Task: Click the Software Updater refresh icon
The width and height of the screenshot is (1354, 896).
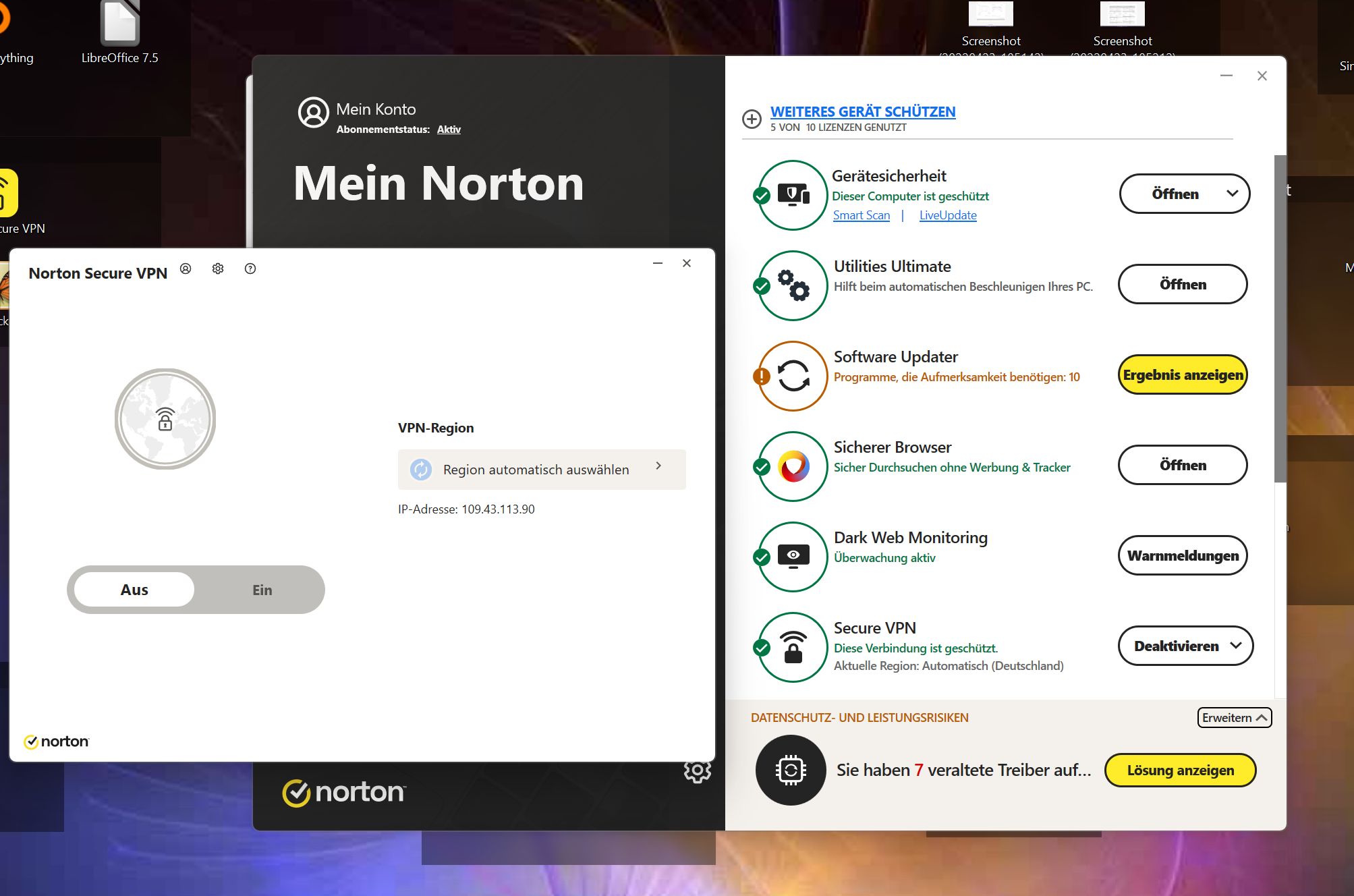Action: point(793,376)
